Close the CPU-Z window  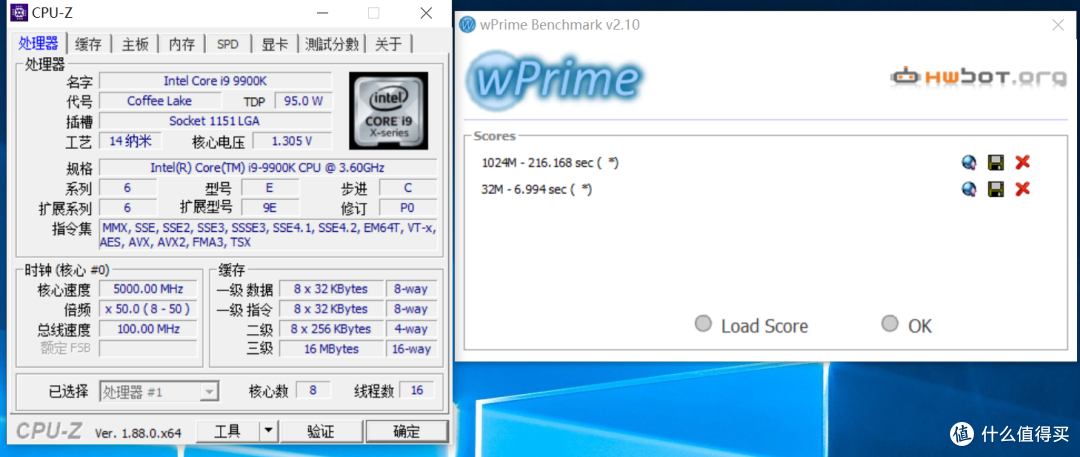(x=426, y=13)
